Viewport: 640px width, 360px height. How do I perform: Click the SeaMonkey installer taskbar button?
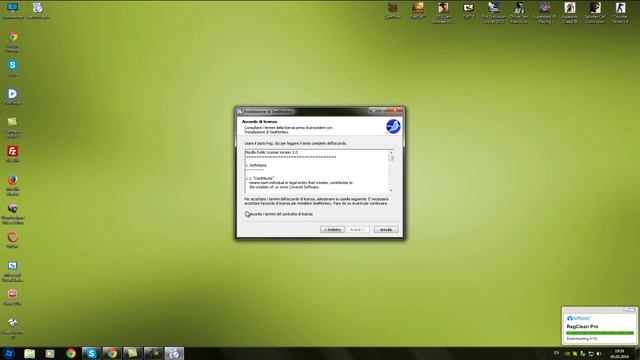click(174, 353)
